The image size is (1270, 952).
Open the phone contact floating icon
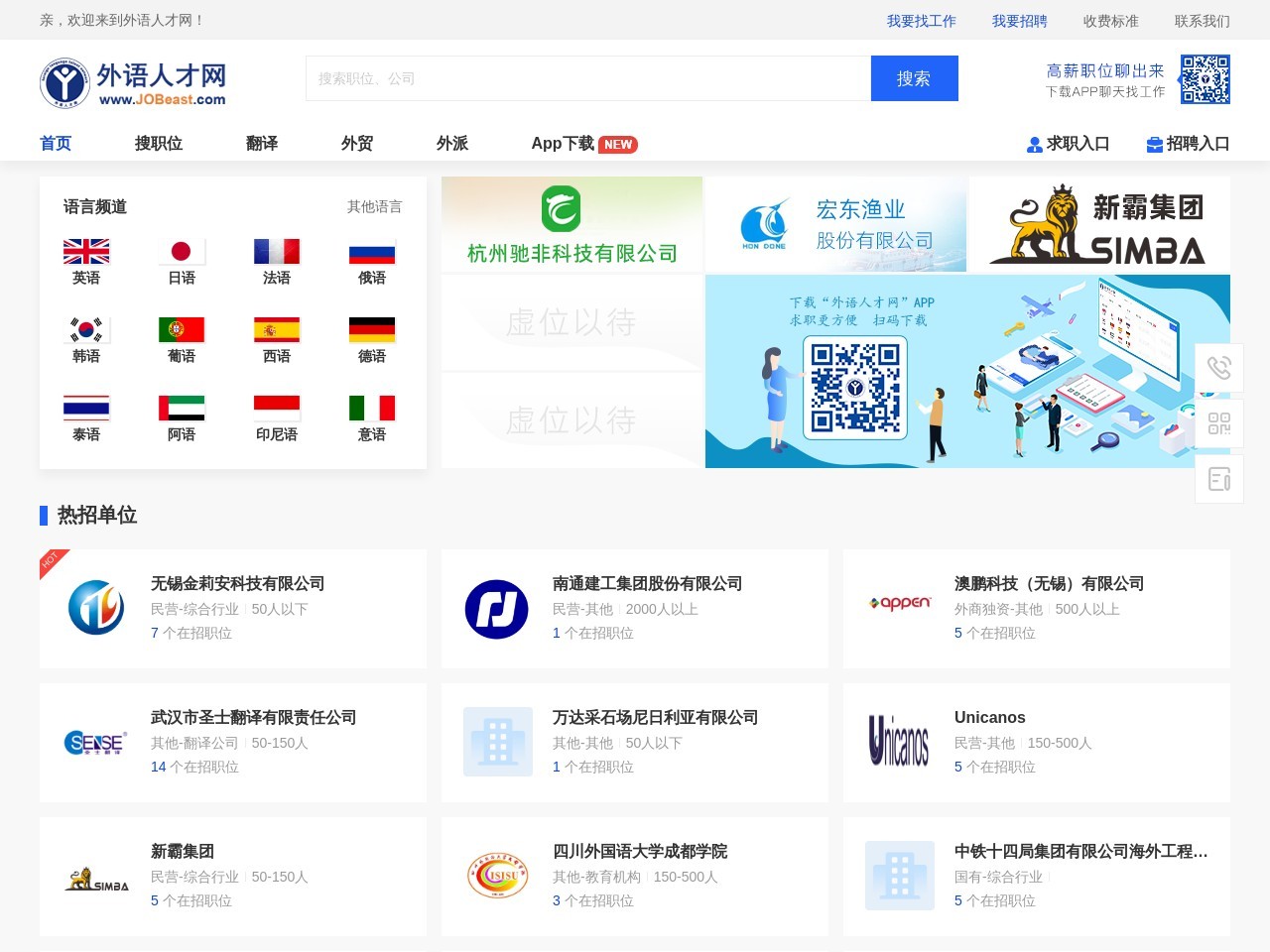pyautogui.click(x=1219, y=368)
